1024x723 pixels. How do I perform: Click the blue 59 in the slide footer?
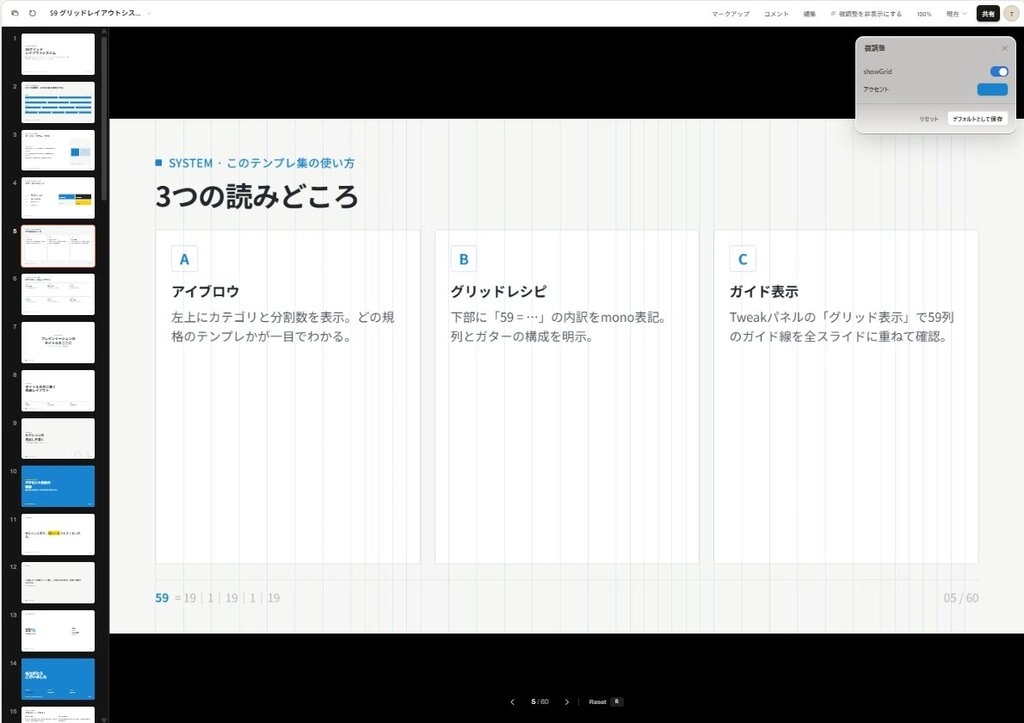point(162,598)
